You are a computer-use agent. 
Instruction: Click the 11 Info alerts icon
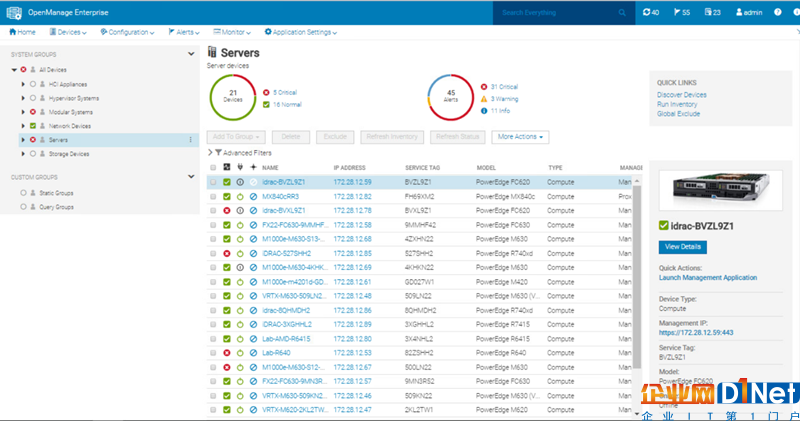484,111
